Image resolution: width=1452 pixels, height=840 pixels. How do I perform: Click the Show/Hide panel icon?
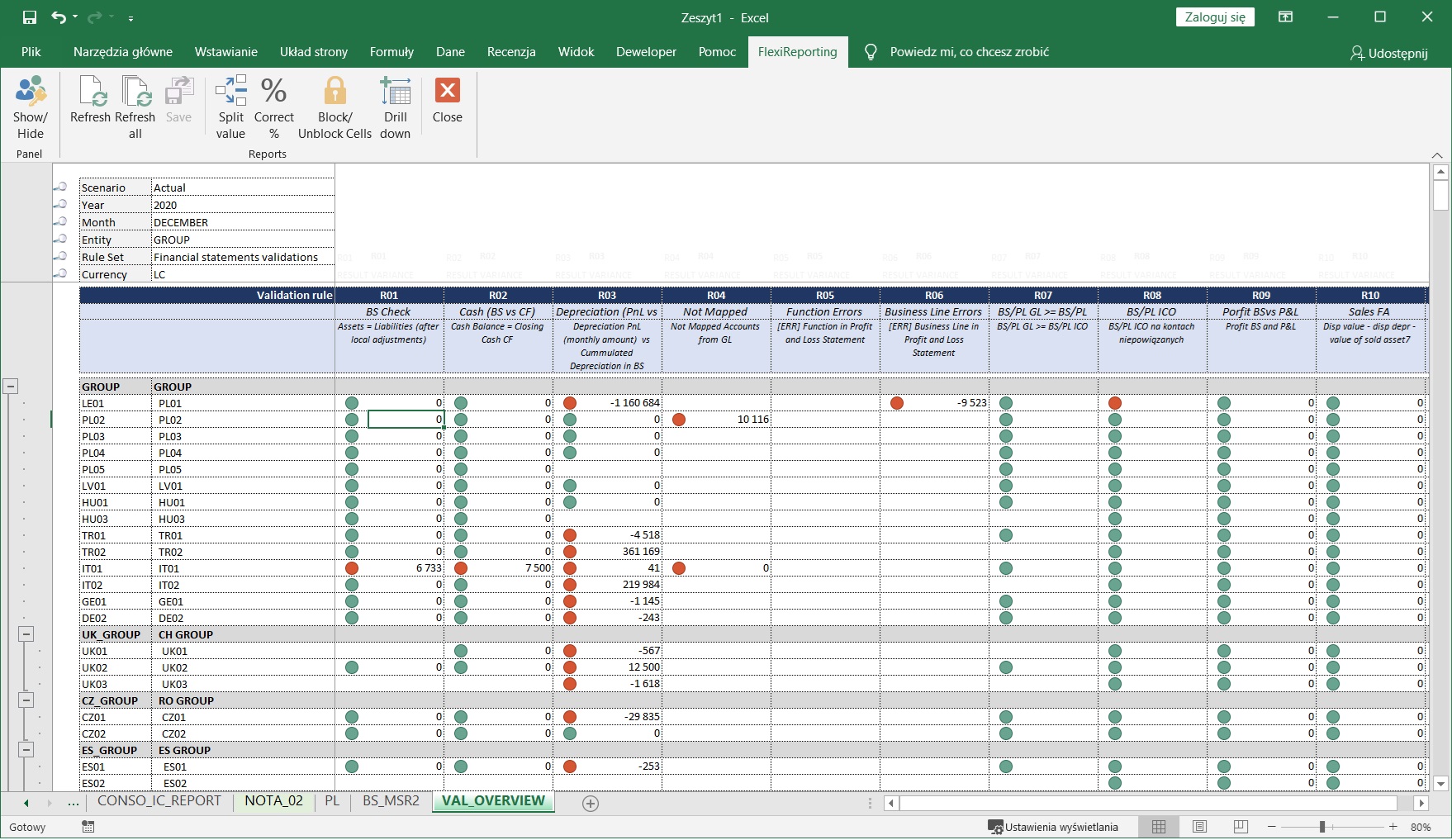click(31, 92)
